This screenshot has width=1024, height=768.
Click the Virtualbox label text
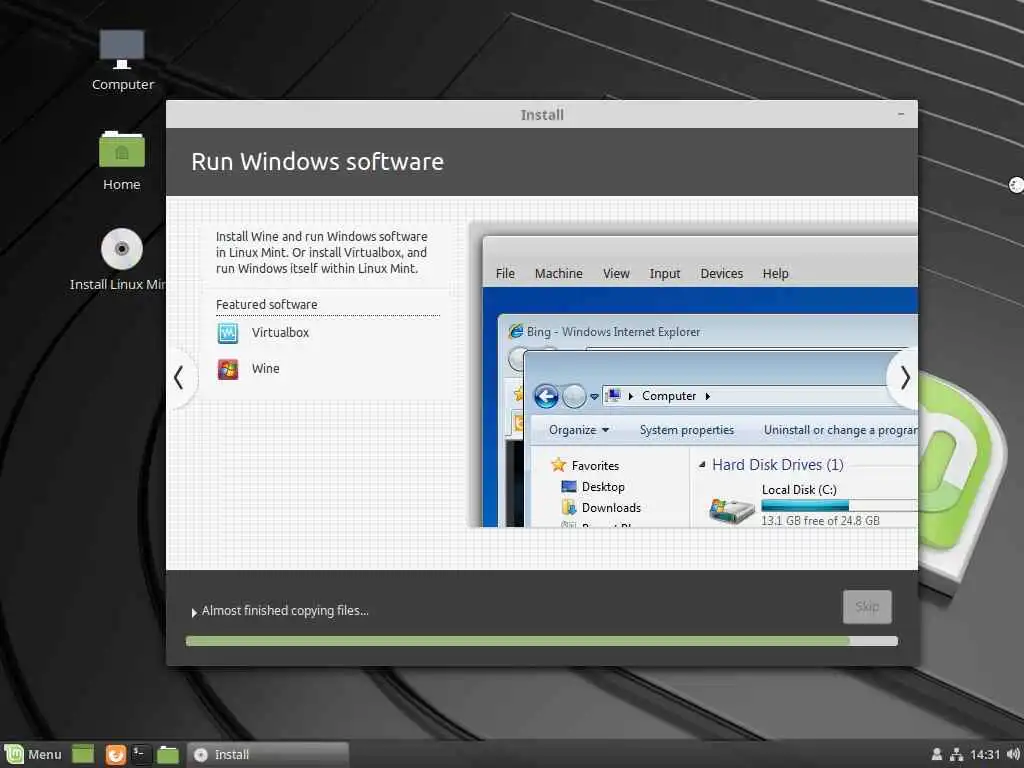tap(280, 332)
